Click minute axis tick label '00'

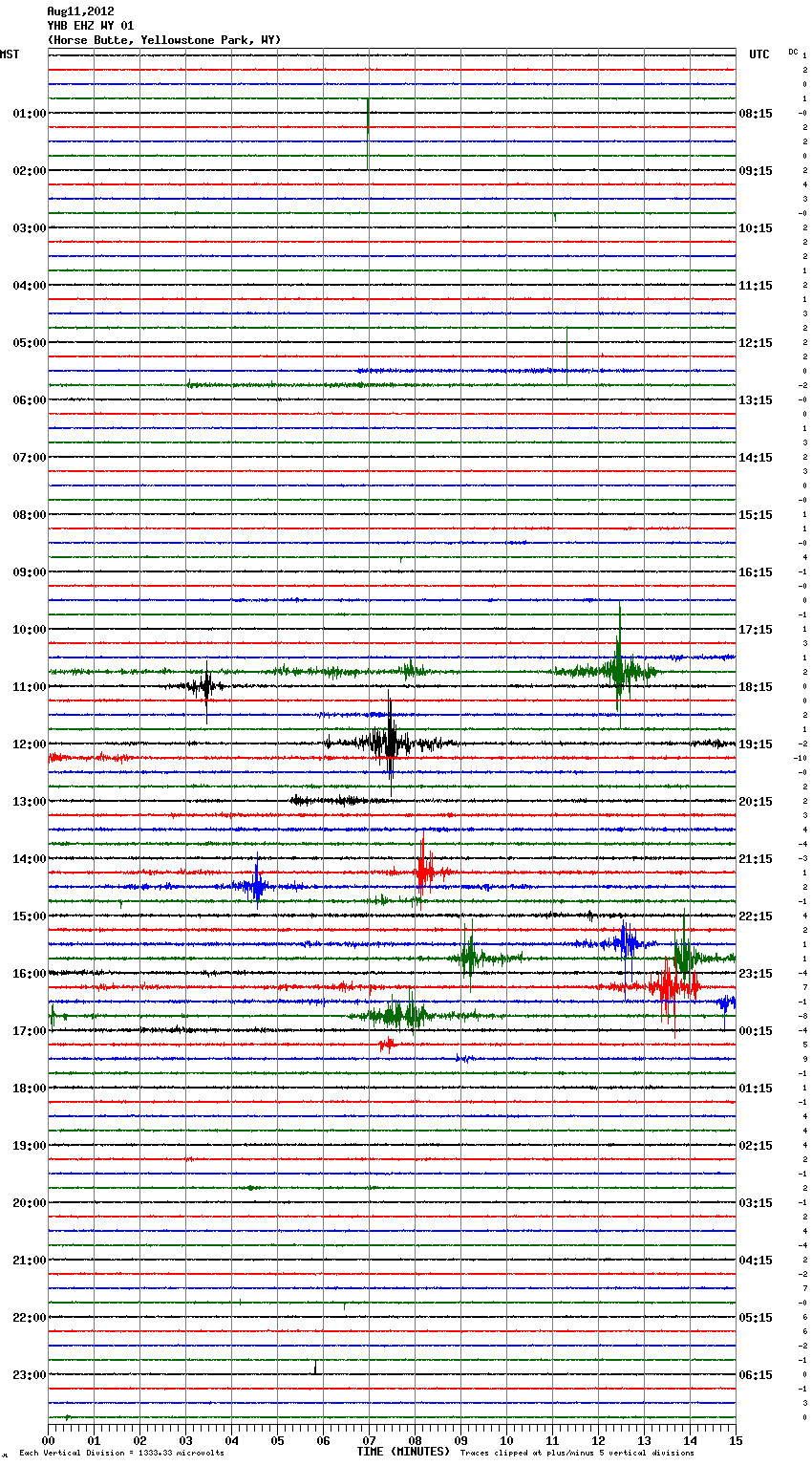(48, 1440)
